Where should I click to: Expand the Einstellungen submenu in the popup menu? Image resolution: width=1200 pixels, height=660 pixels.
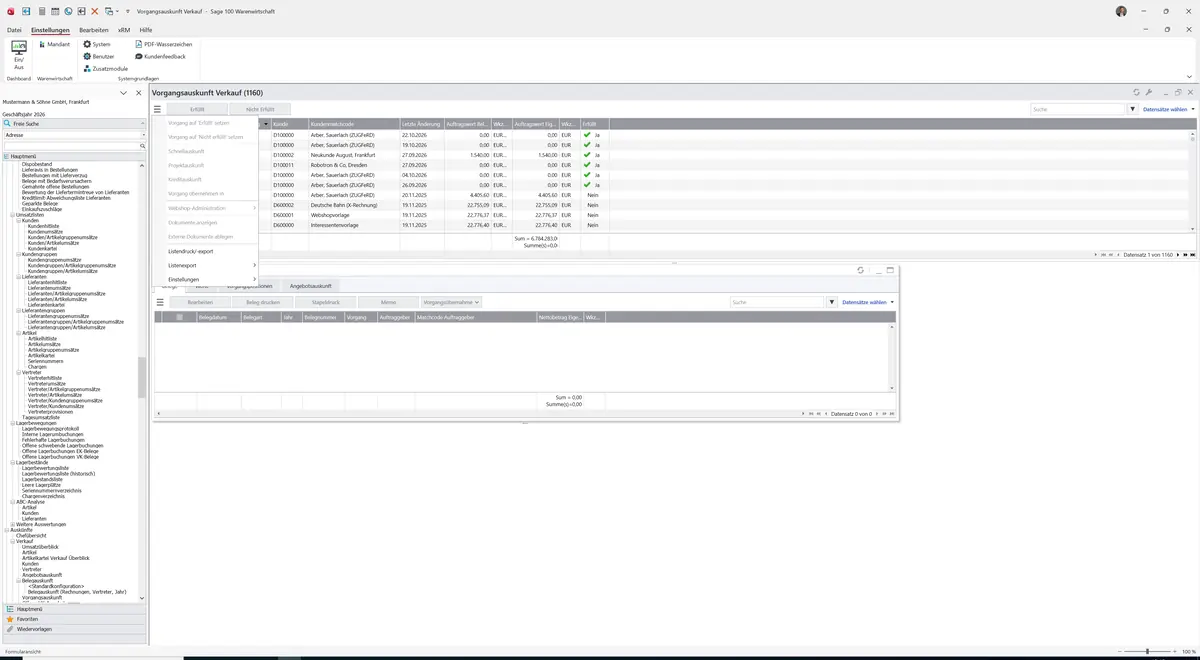pyautogui.click(x=211, y=279)
